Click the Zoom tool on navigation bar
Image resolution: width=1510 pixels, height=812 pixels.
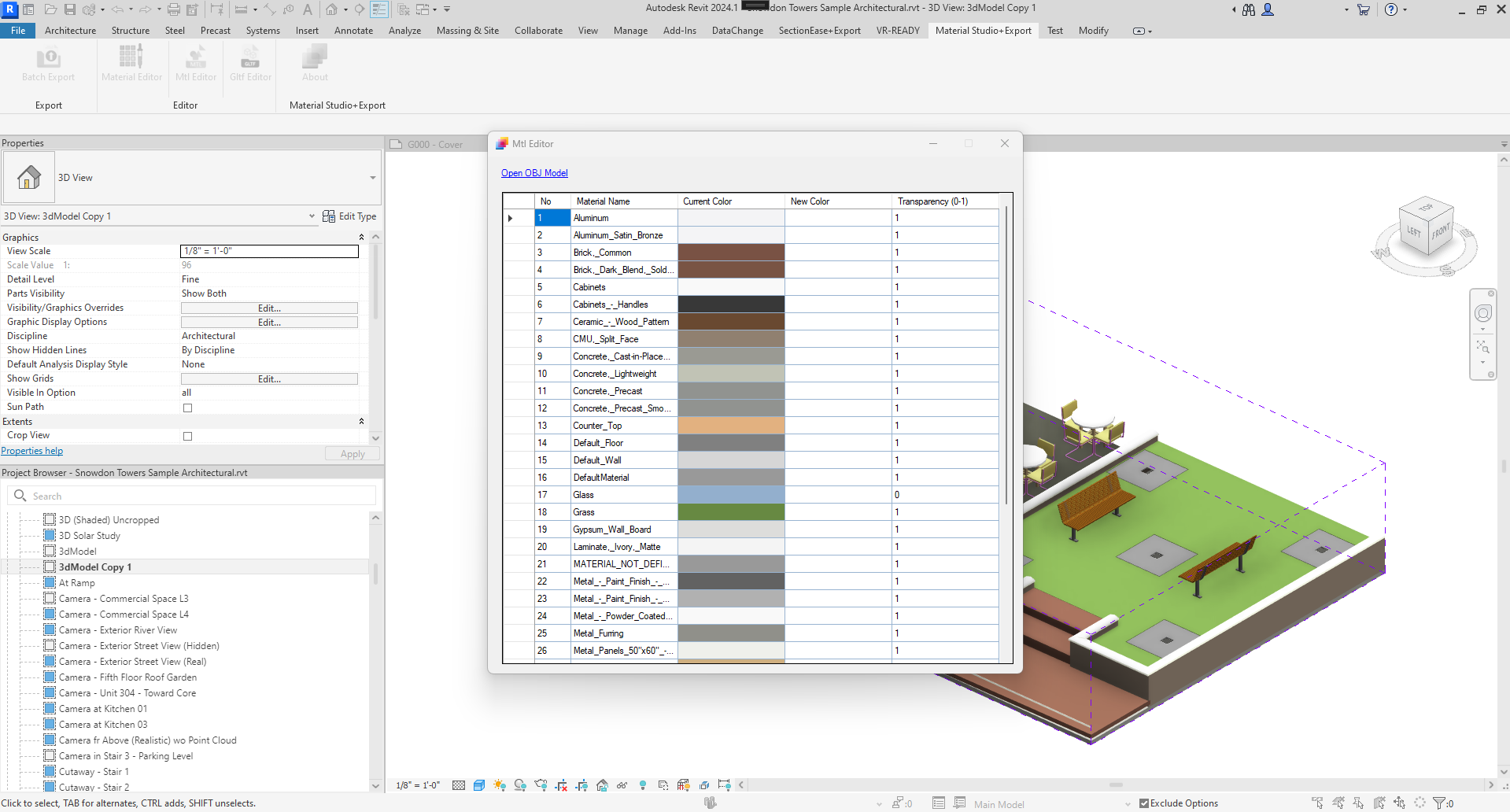click(1482, 347)
